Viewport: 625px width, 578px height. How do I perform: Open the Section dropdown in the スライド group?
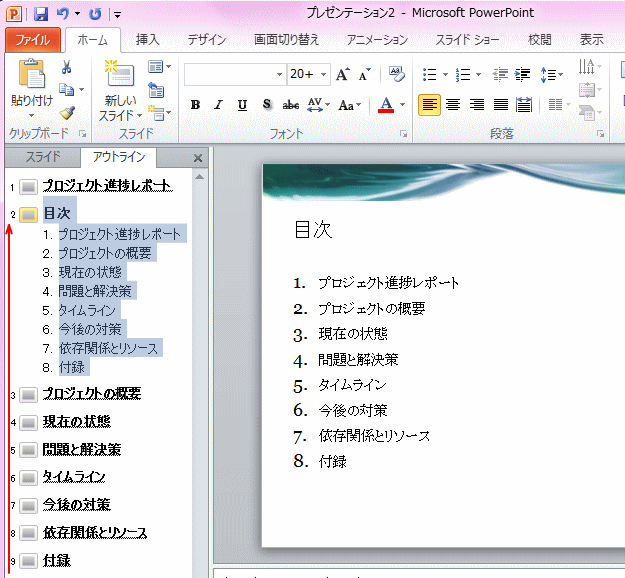click(x=159, y=113)
